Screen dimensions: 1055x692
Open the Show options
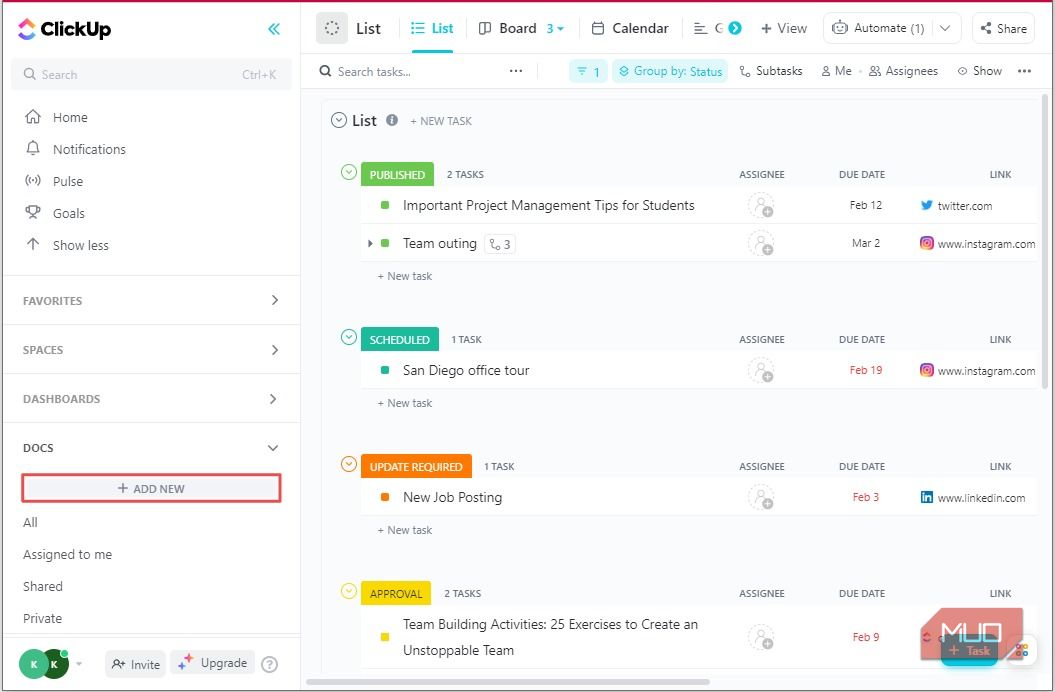pyautogui.click(x=980, y=71)
